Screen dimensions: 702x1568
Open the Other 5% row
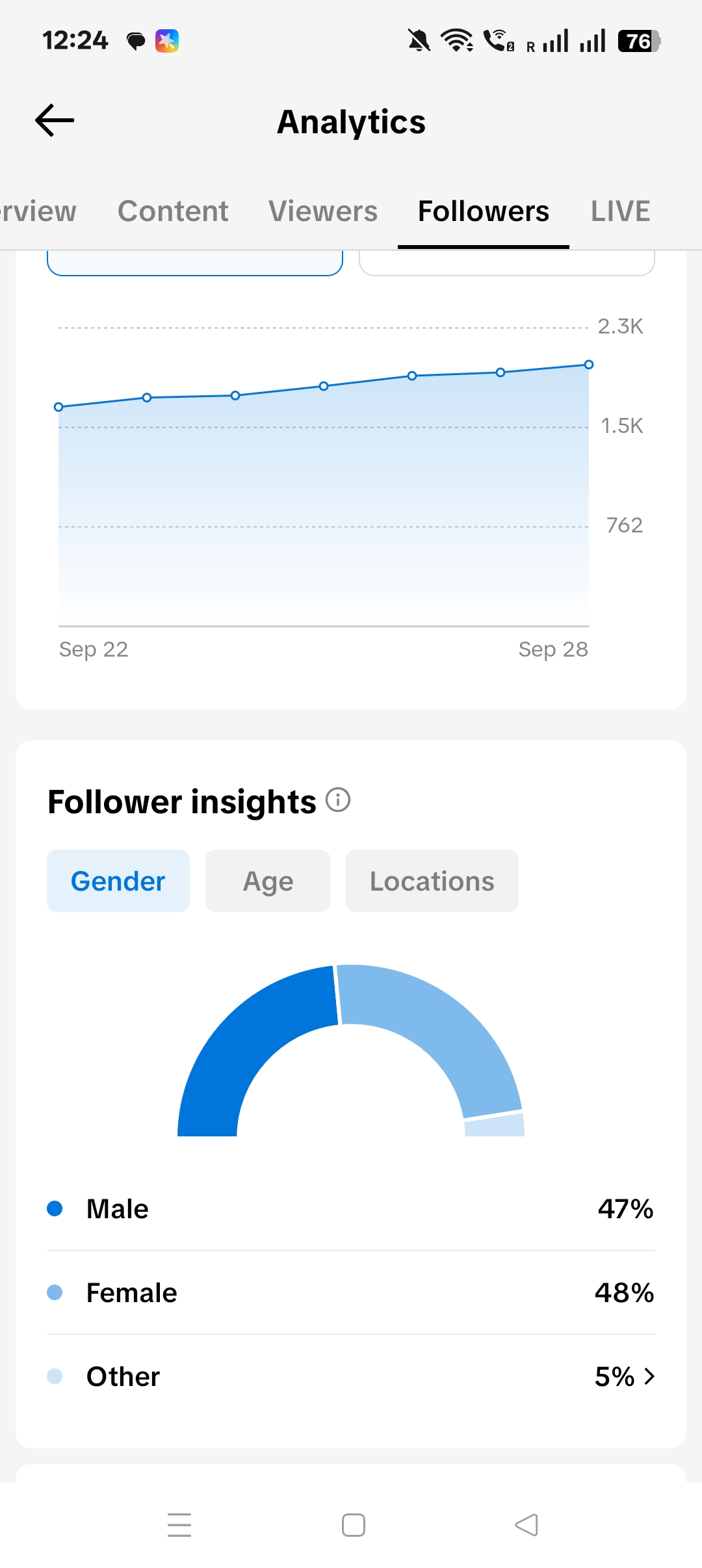pyautogui.click(x=351, y=1376)
